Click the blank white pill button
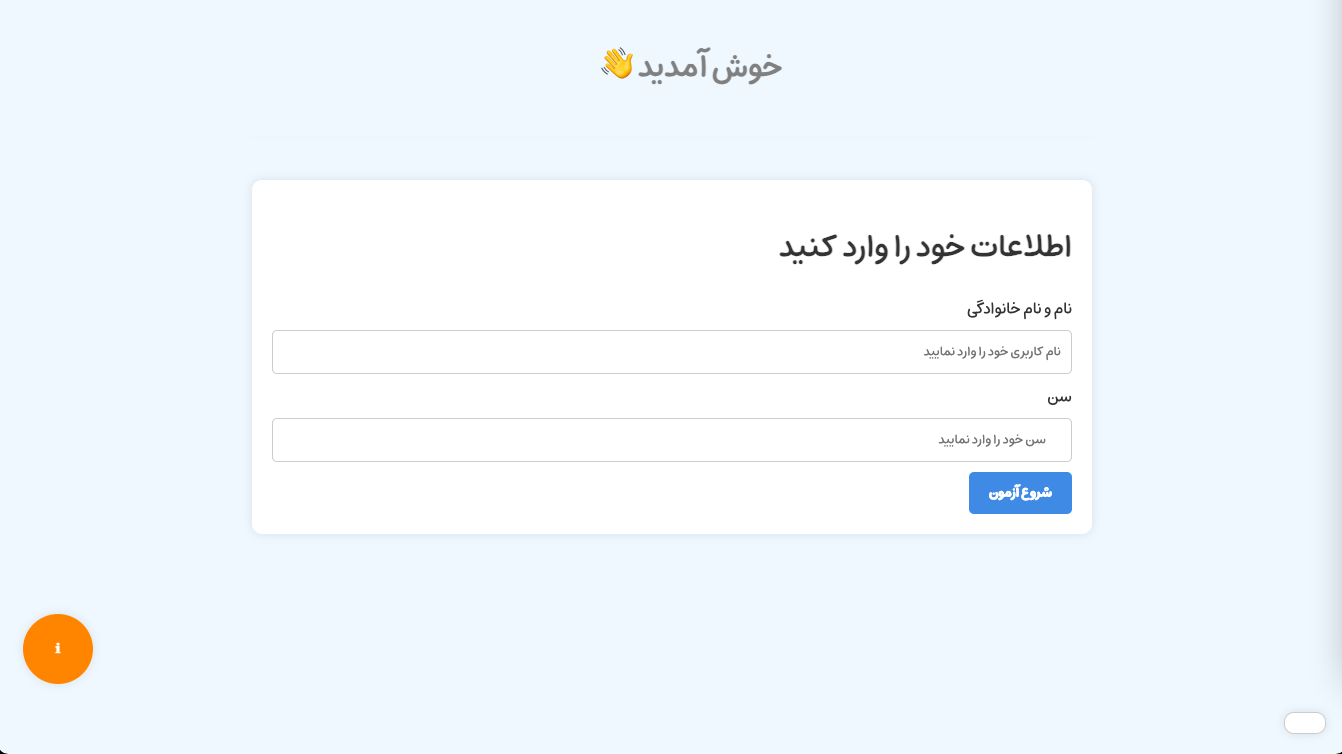Screen dimensions: 1342x754 click(1305, 723)
